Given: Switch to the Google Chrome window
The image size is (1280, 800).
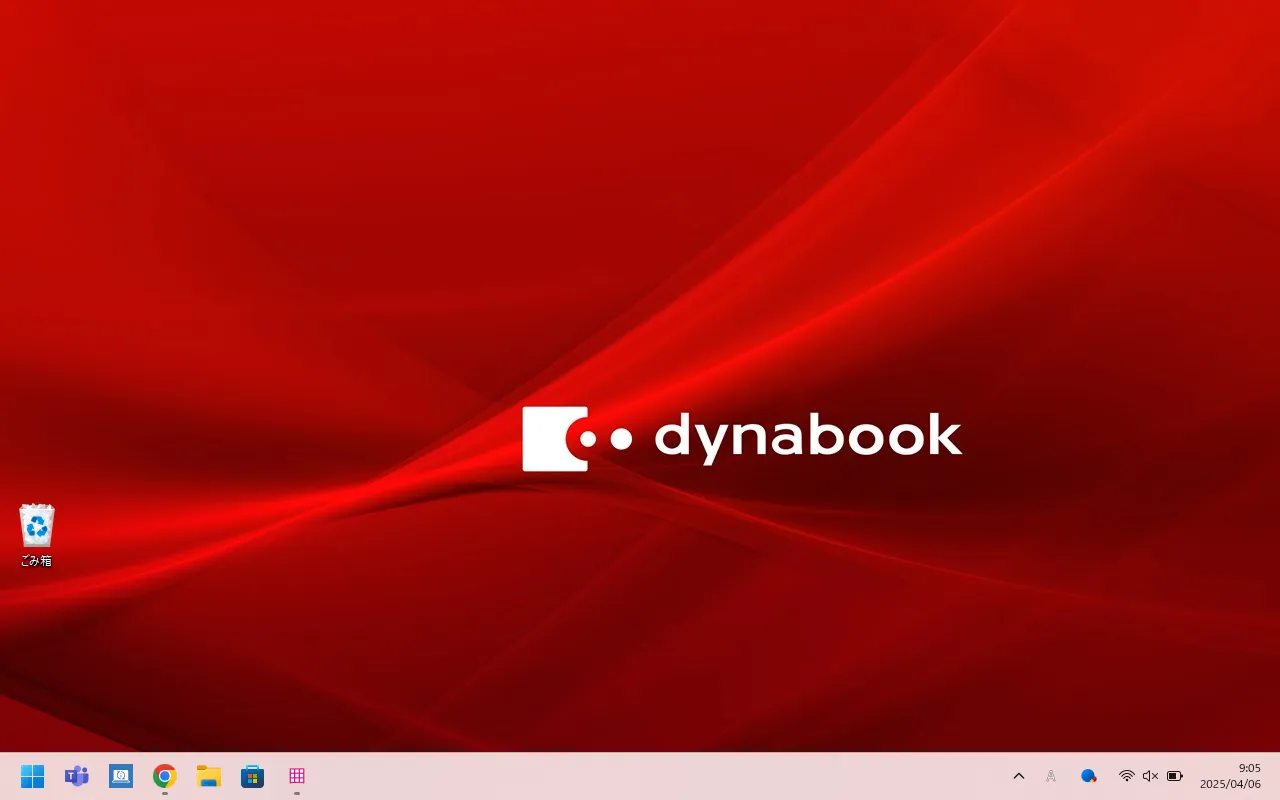Looking at the screenshot, I should pos(165,776).
